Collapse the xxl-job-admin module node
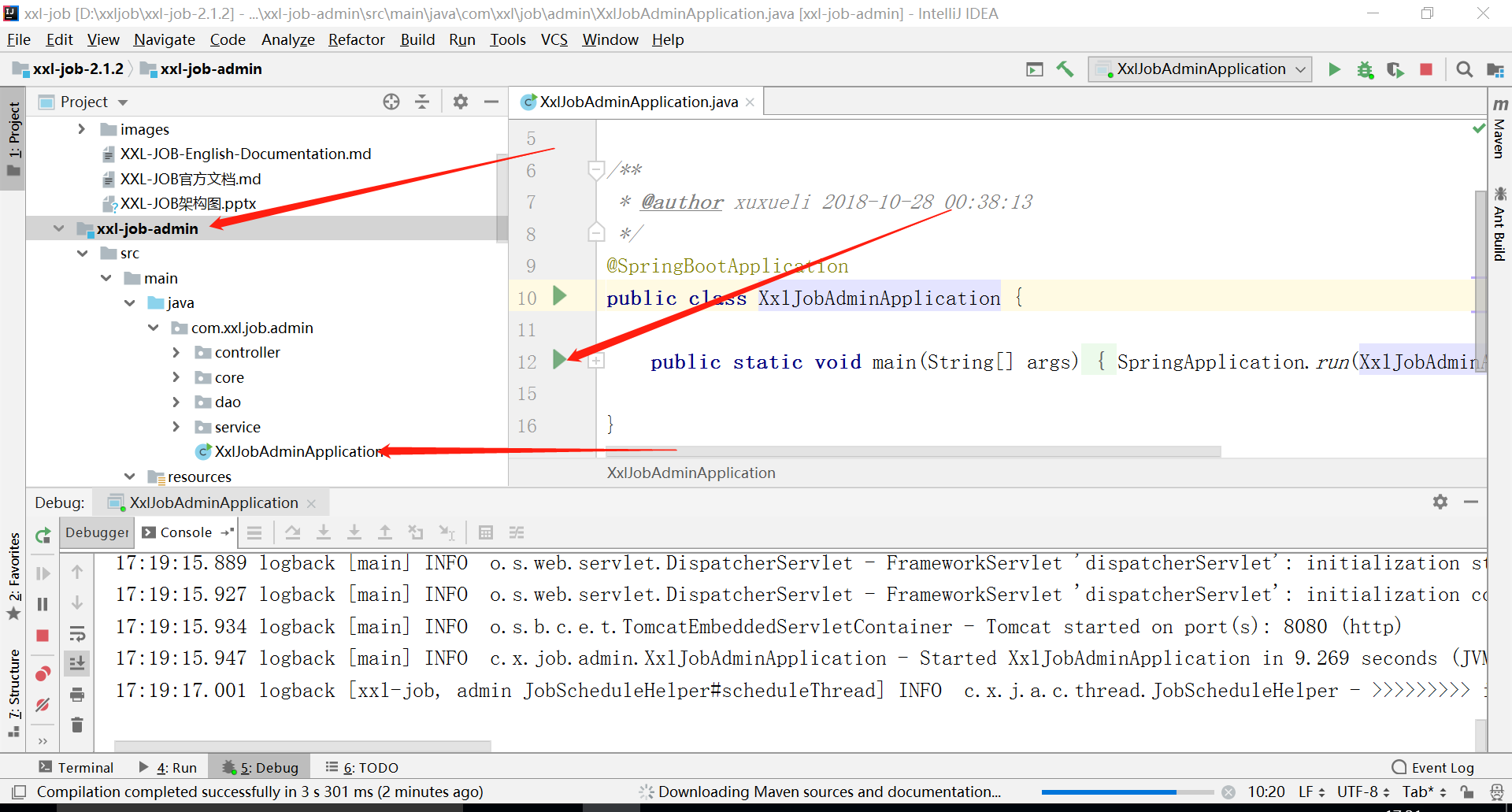Image resolution: width=1512 pixels, height=812 pixels. click(x=59, y=228)
